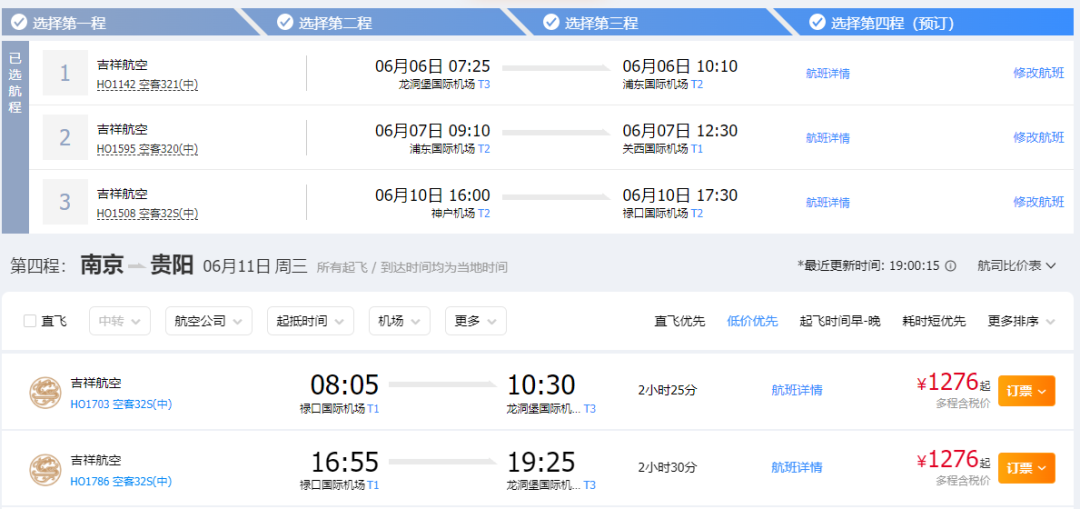
Task: Click the checkmark icon beside 选择第四程
Action: coord(817,23)
